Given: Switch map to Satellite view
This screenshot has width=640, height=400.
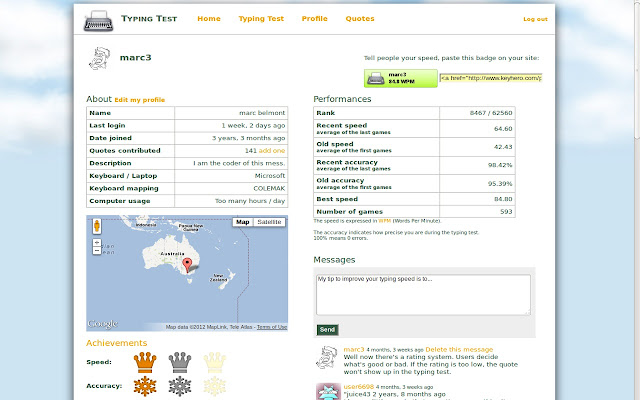Looking at the screenshot, I should (x=269, y=222).
